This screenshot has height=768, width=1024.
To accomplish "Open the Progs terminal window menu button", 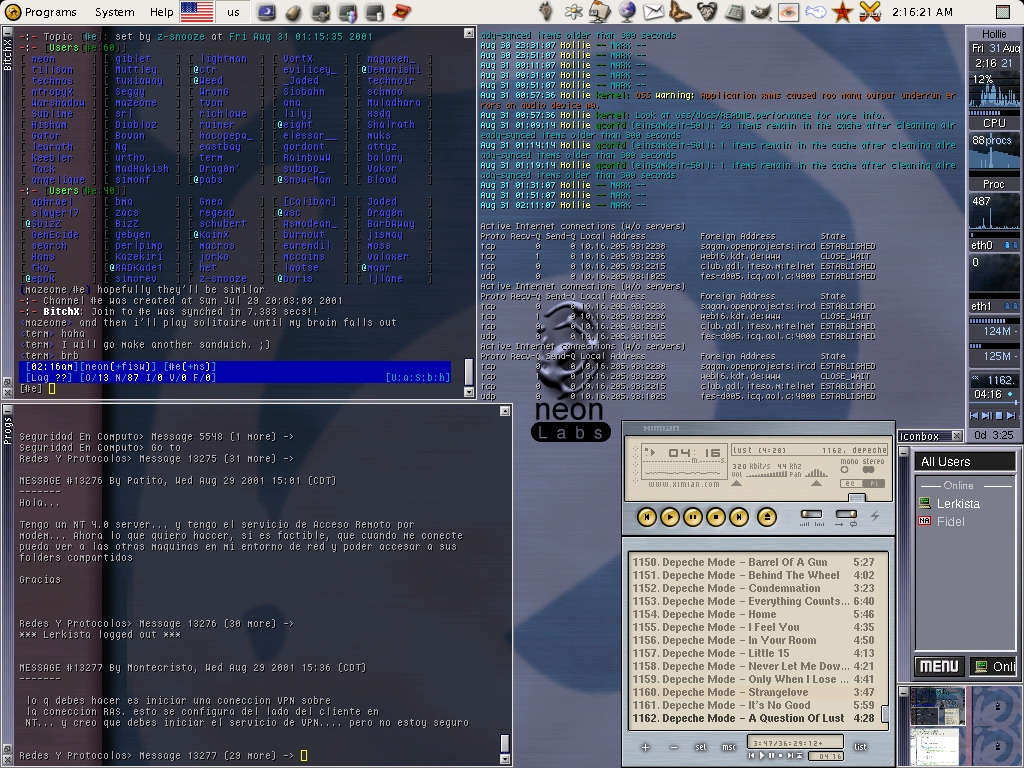I will tap(7, 409).
